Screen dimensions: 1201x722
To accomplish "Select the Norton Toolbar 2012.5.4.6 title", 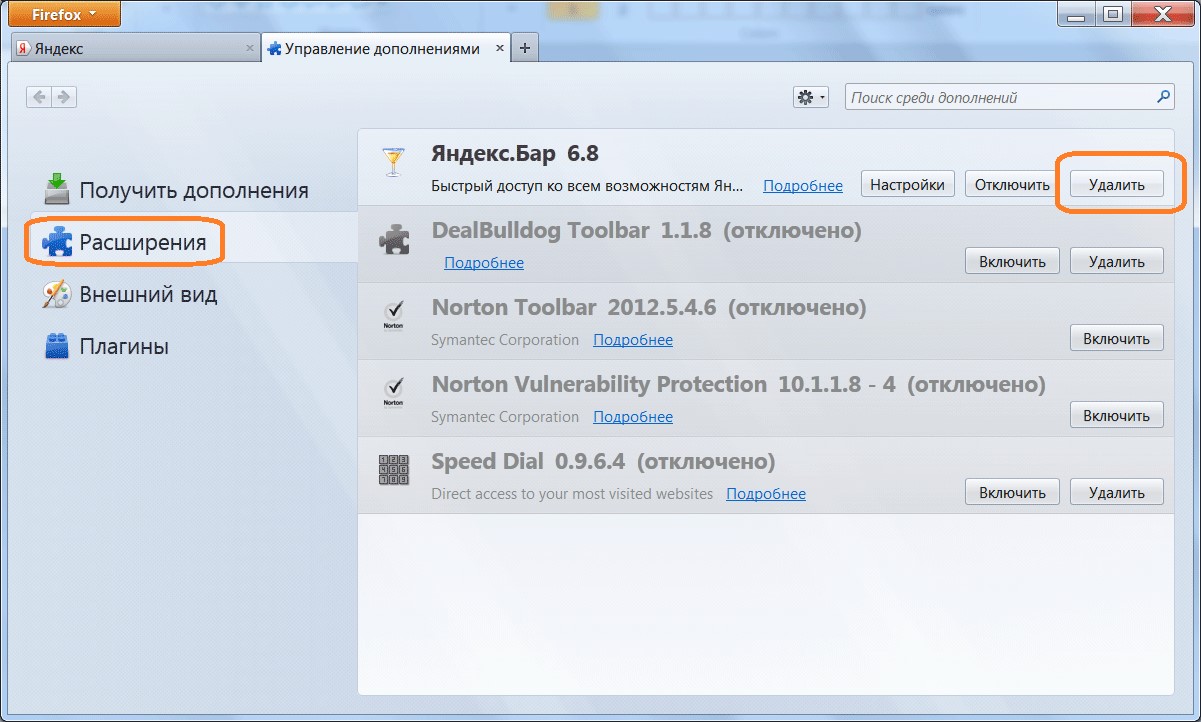I will (574, 307).
